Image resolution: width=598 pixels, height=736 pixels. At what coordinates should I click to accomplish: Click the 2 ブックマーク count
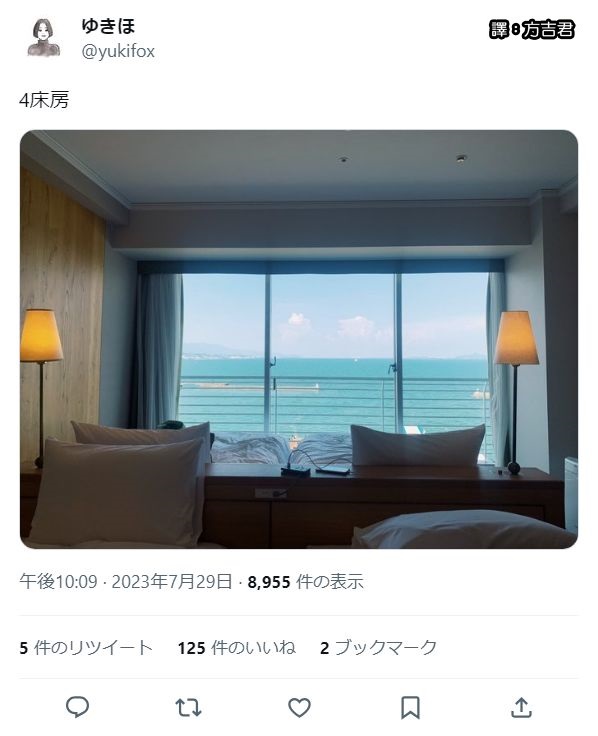click(x=378, y=648)
